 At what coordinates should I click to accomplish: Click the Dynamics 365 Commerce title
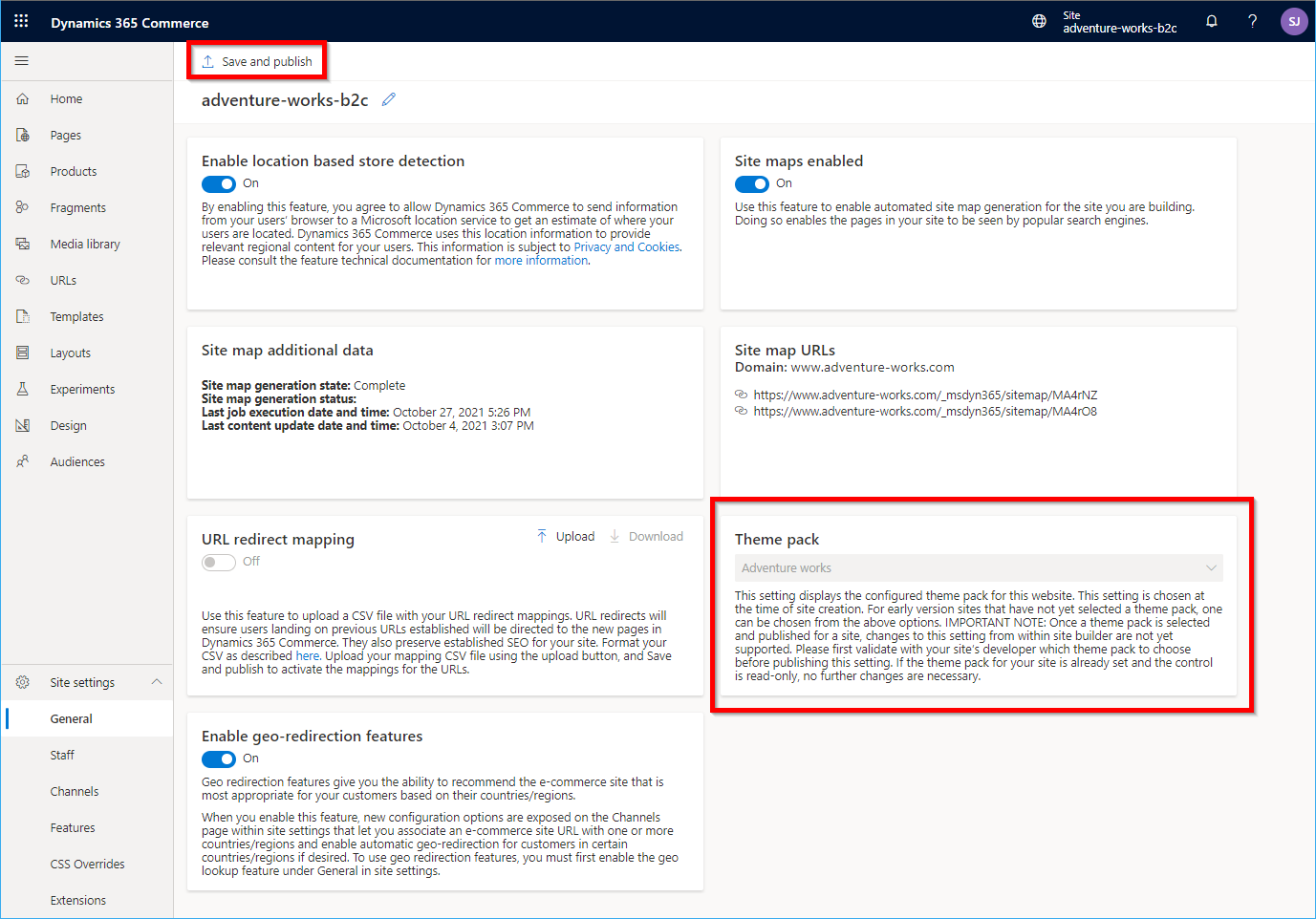(x=129, y=23)
